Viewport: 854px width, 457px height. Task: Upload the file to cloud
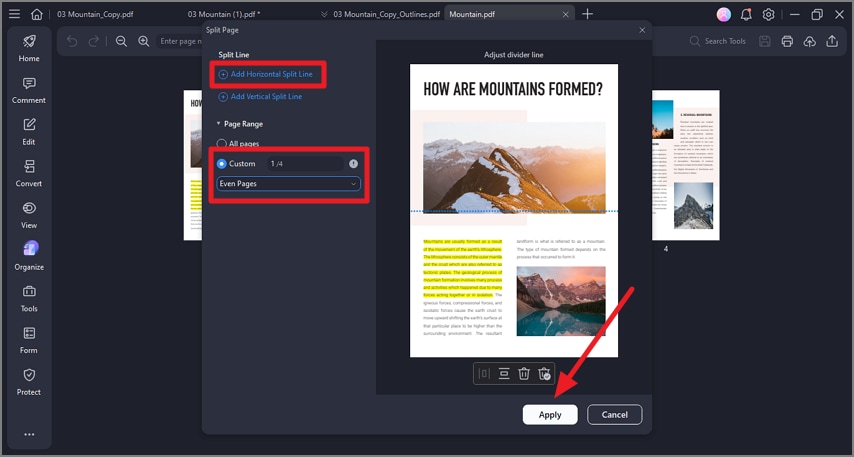pyautogui.click(x=809, y=41)
